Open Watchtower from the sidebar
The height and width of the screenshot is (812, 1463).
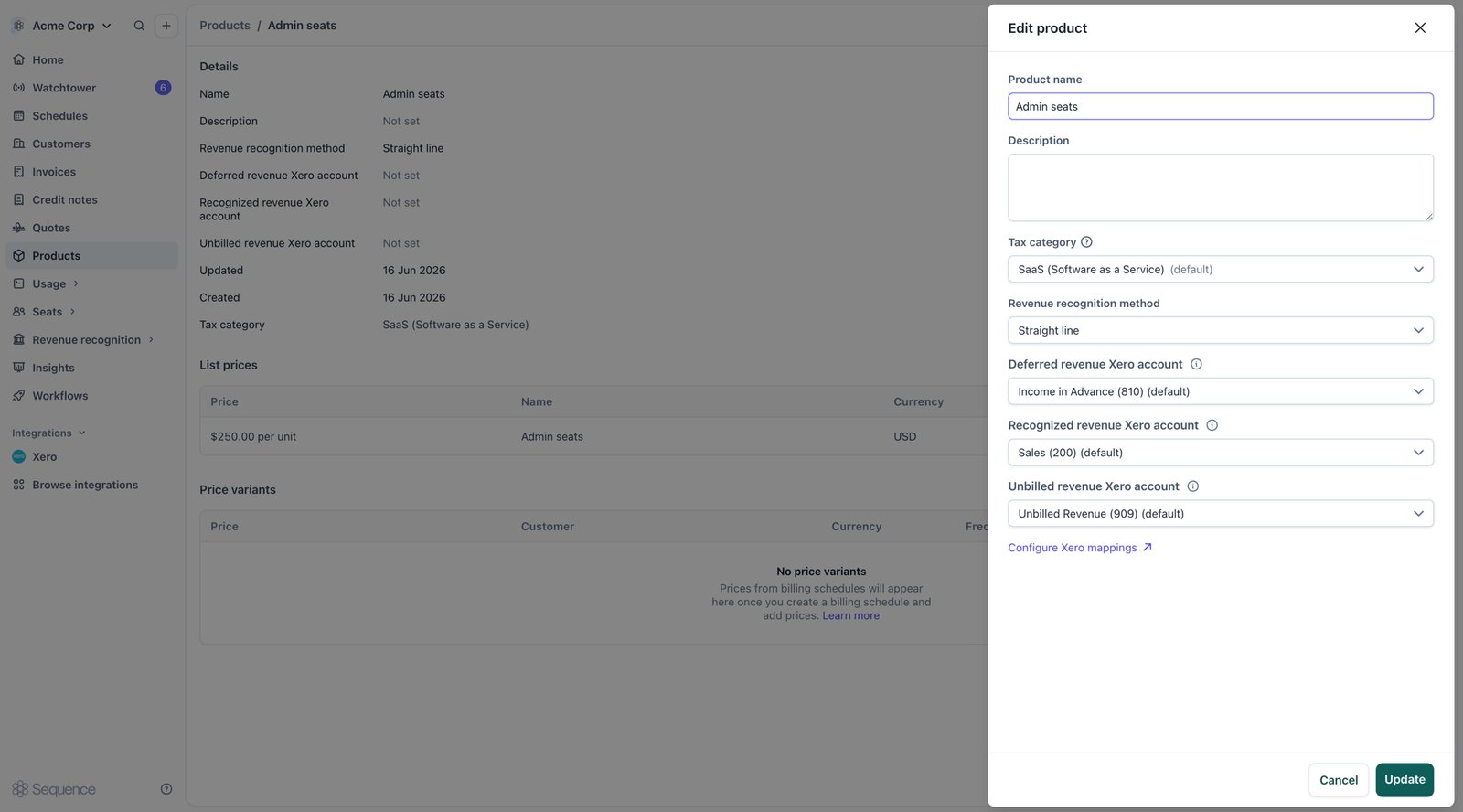91,88
